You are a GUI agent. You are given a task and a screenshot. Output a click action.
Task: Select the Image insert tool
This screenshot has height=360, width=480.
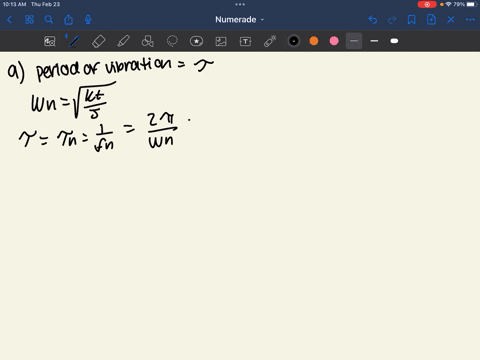click(x=221, y=41)
